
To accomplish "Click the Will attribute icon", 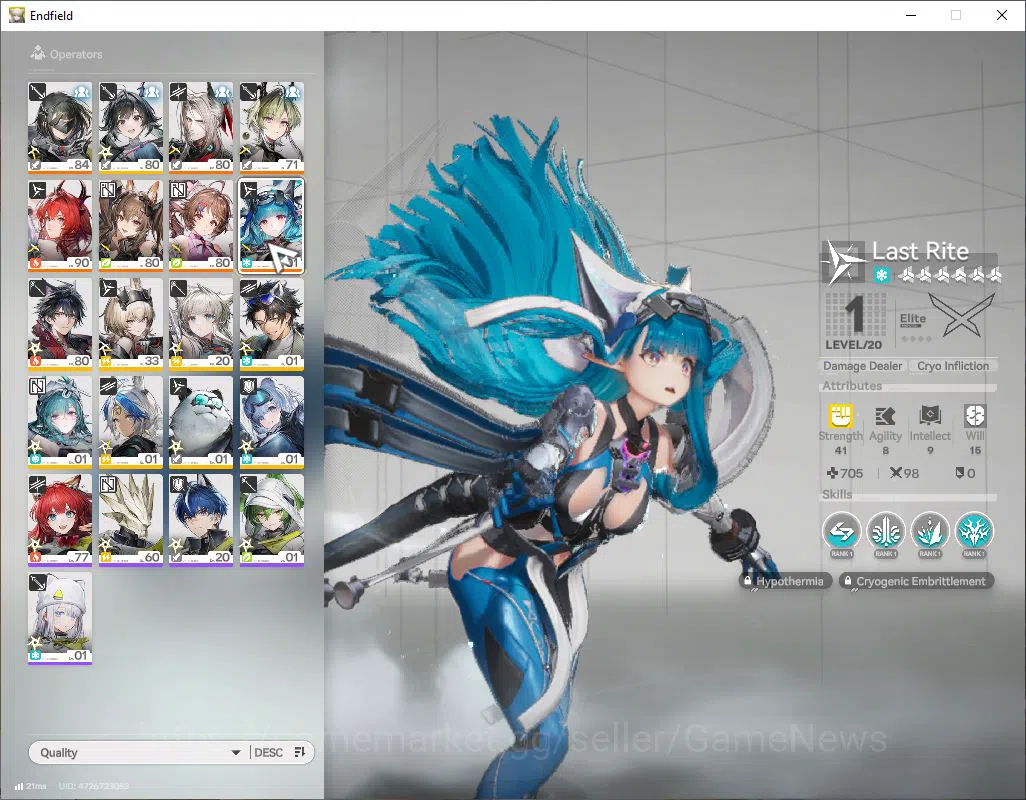I will [974, 416].
